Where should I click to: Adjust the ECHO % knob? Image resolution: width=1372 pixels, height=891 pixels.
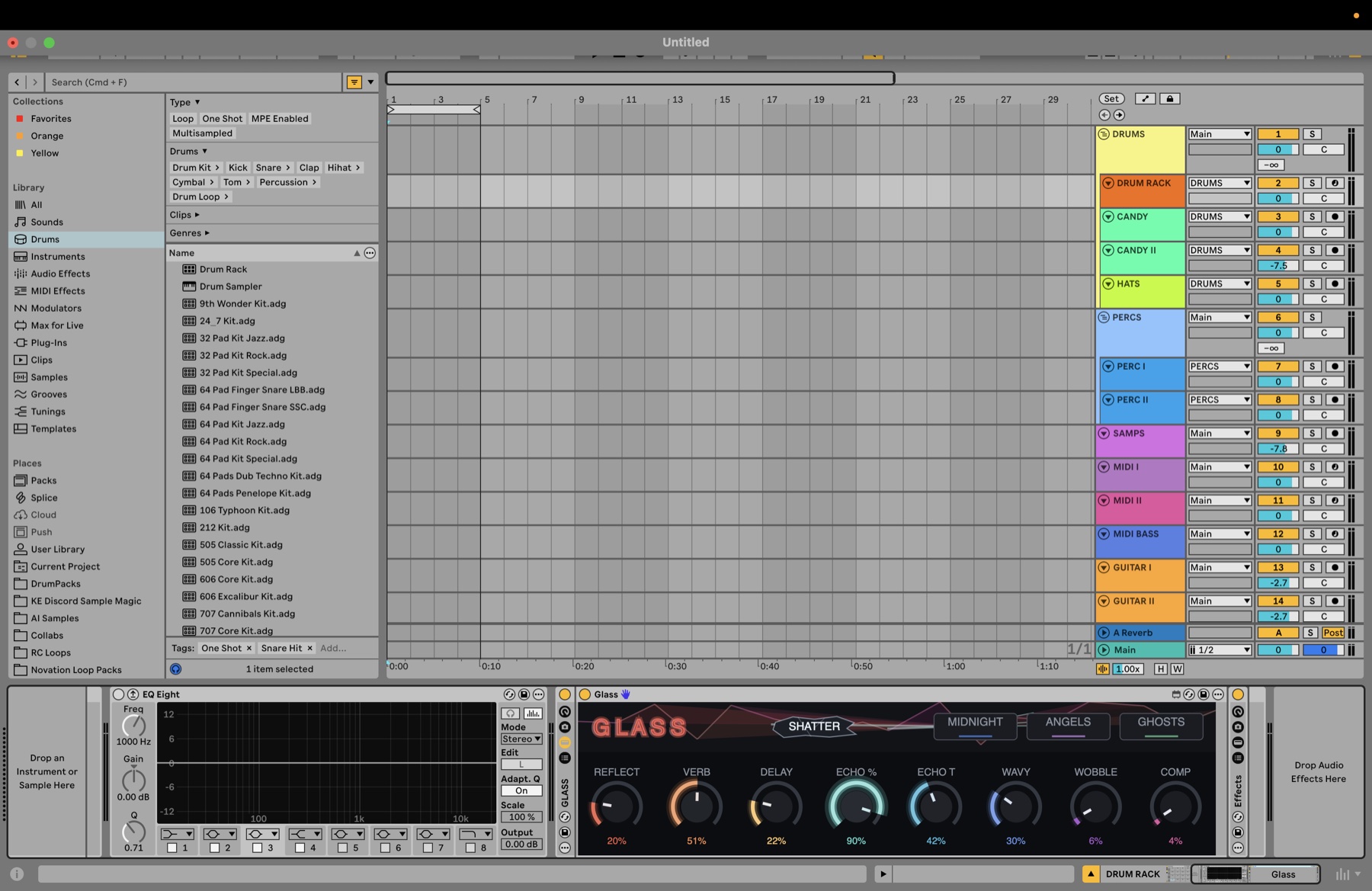pos(855,806)
